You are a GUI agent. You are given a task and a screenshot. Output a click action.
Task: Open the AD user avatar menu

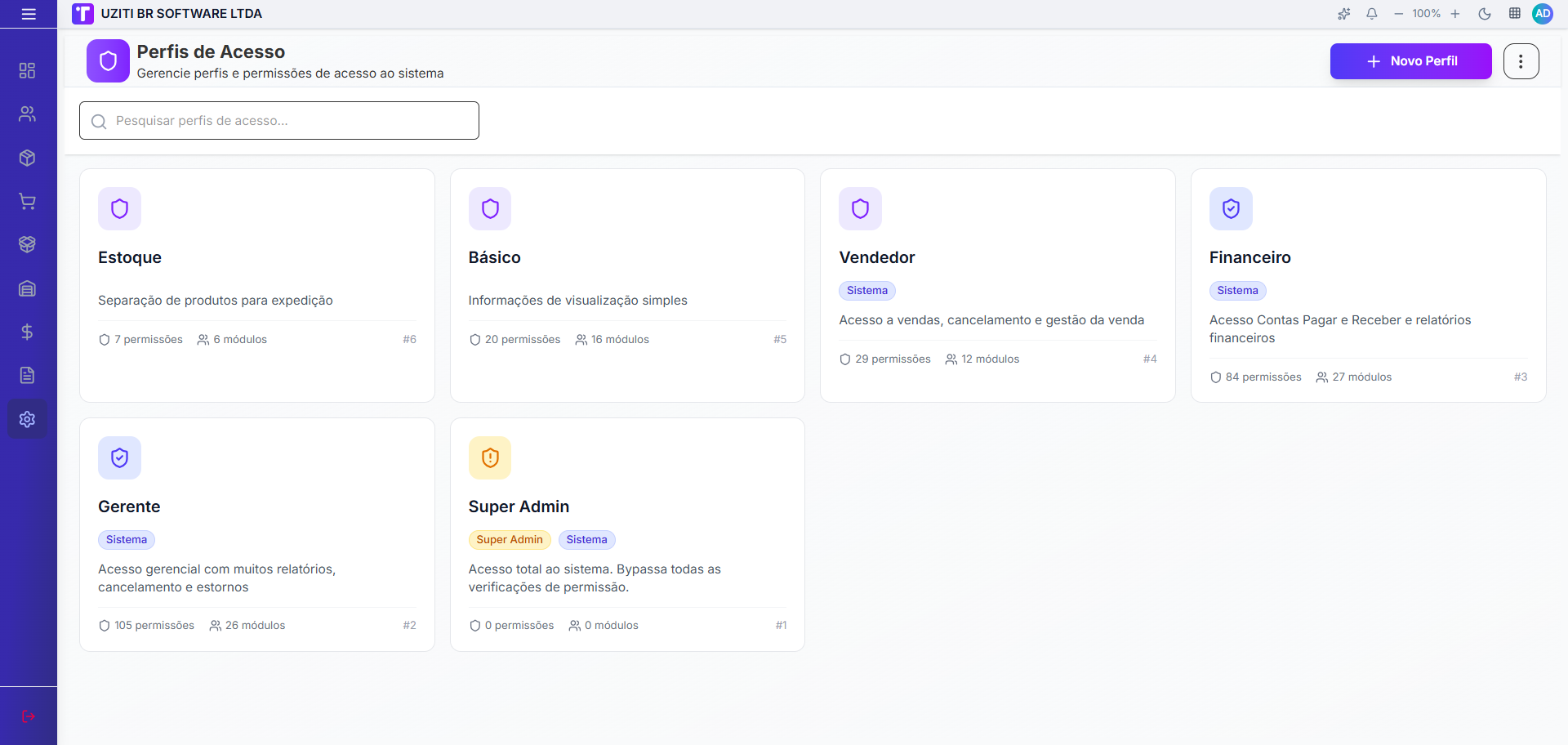point(1543,14)
